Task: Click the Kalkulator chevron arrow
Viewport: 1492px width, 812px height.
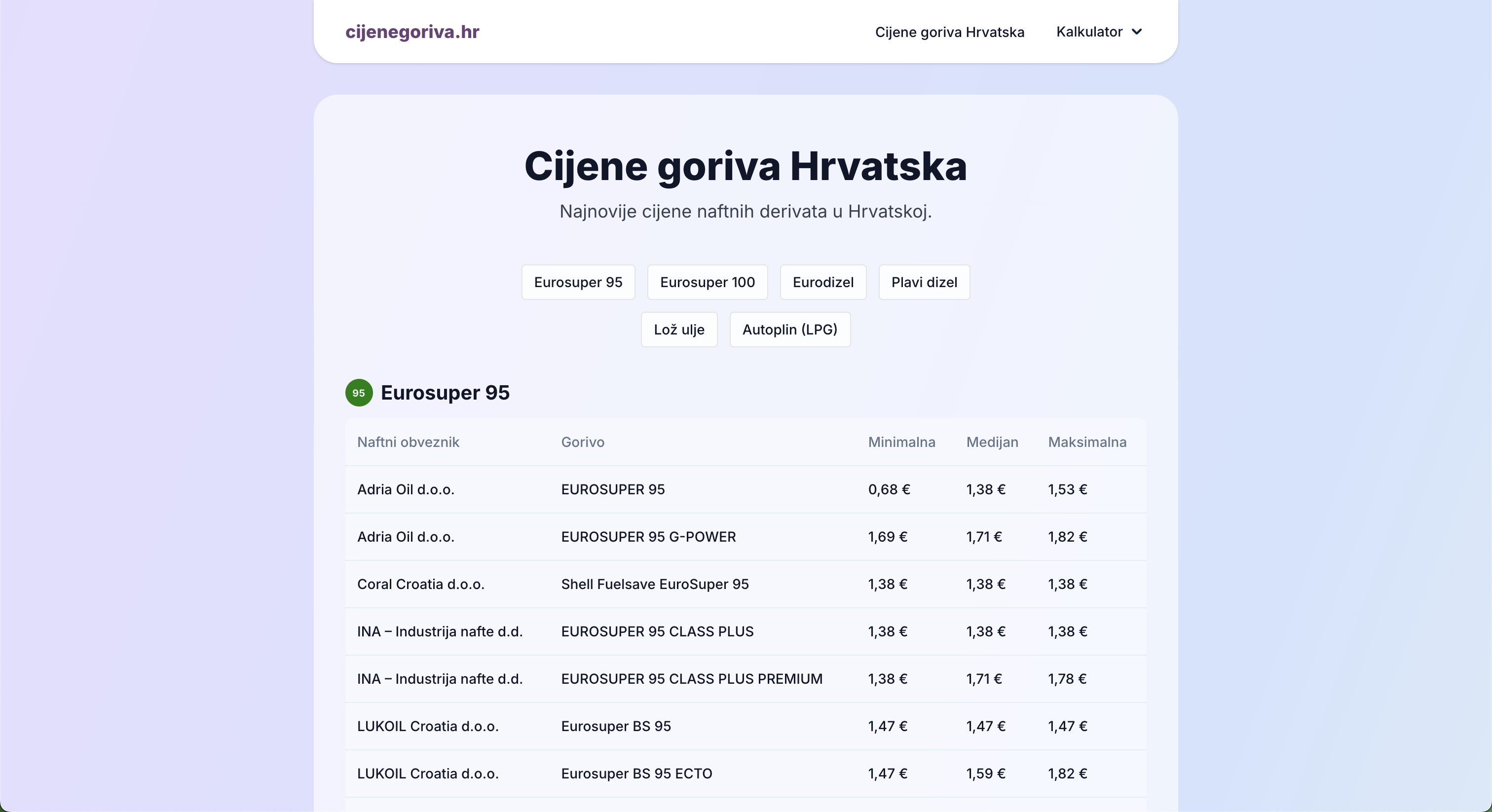Action: point(1136,32)
